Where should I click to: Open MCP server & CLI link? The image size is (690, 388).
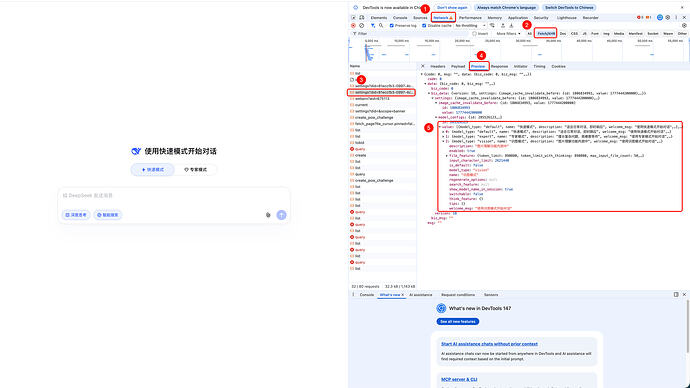pyautogui.click(x=459, y=379)
